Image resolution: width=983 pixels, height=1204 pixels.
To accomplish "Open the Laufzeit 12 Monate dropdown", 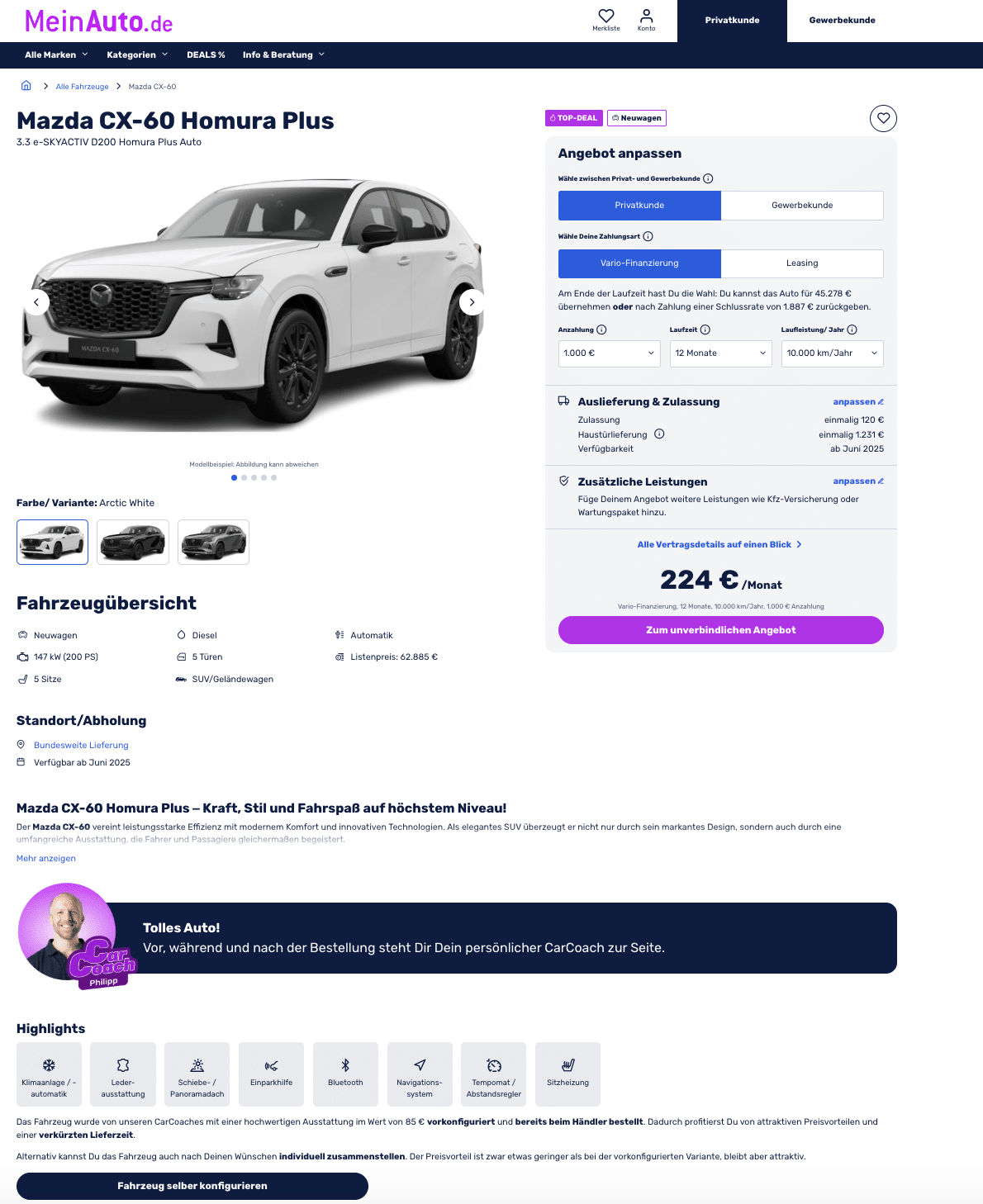I will click(721, 353).
